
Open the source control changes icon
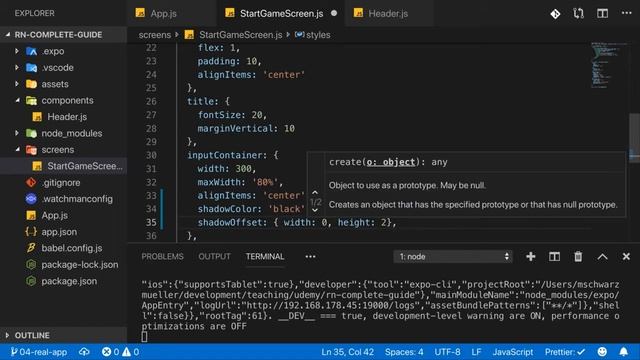coord(555,13)
